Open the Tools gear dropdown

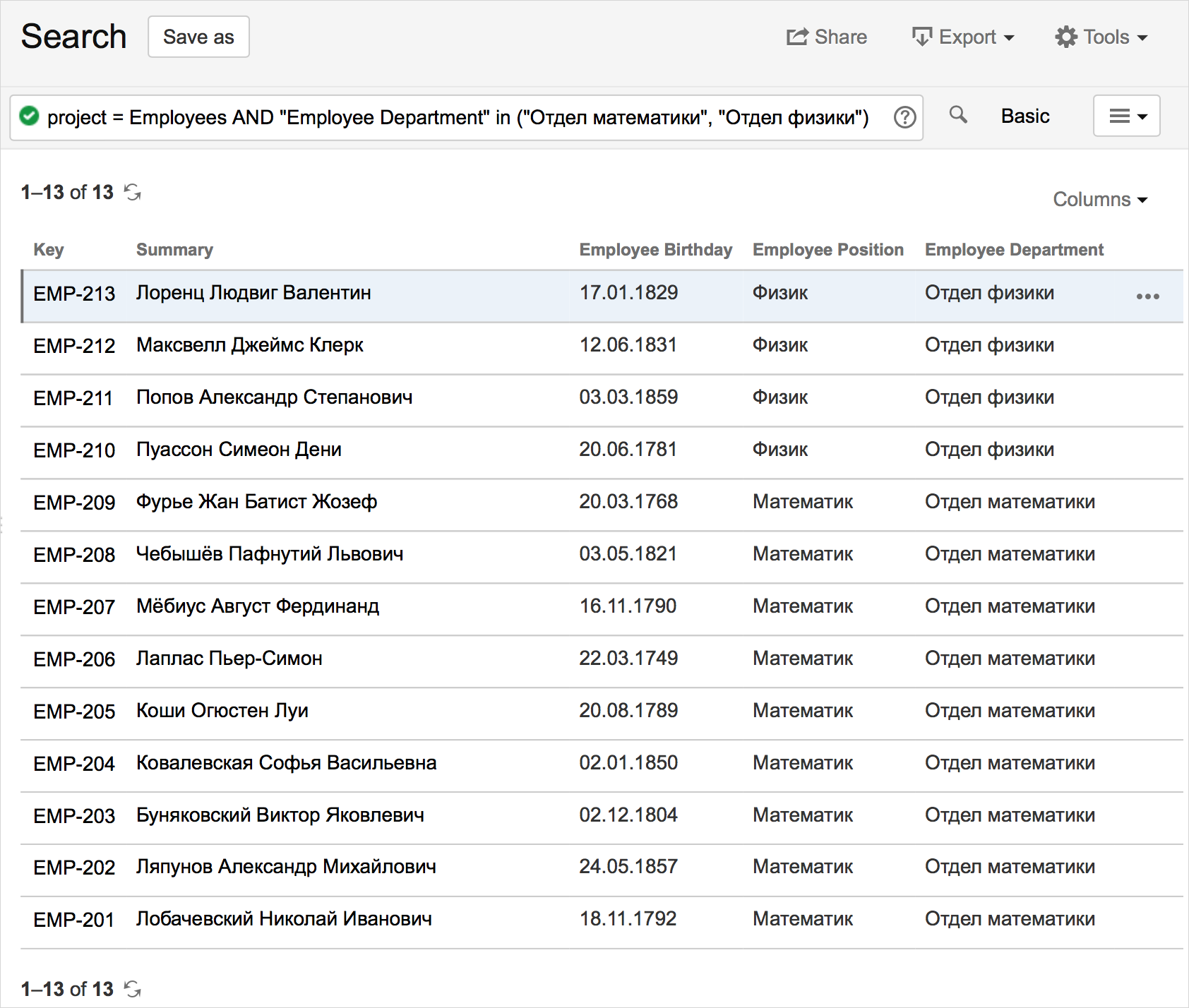(x=1101, y=37)
